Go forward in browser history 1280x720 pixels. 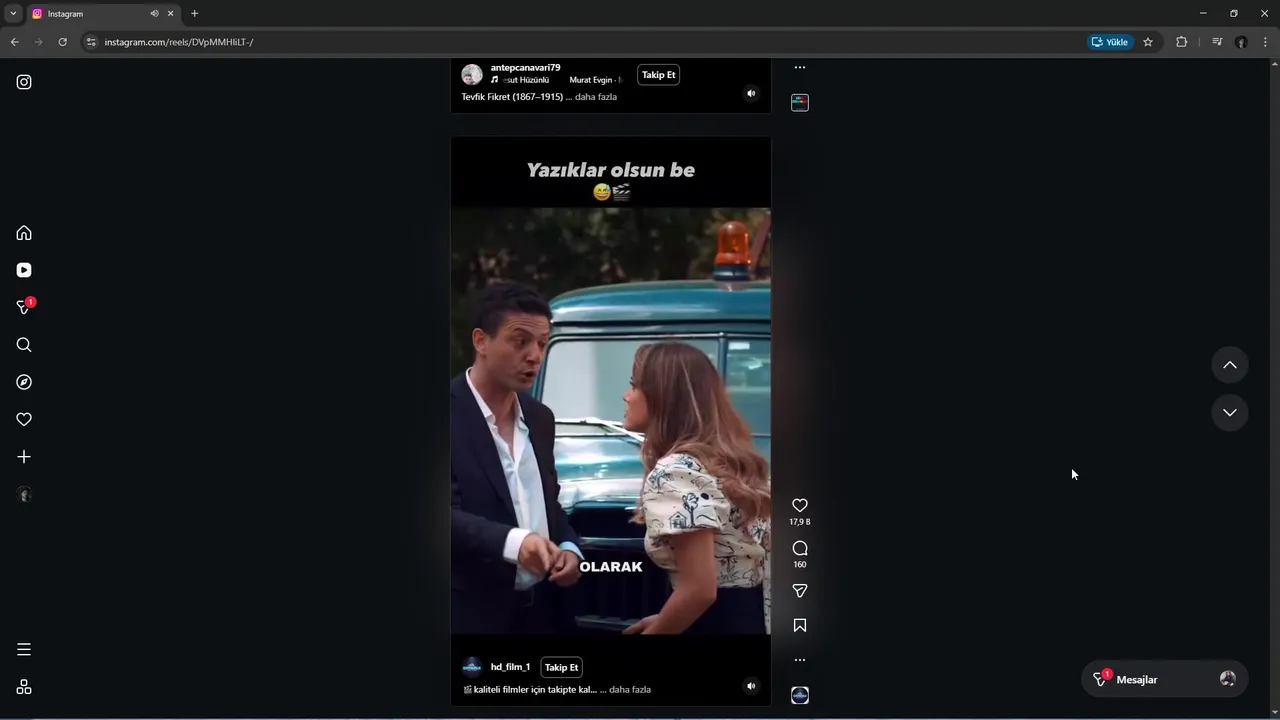tap(38, 42)
